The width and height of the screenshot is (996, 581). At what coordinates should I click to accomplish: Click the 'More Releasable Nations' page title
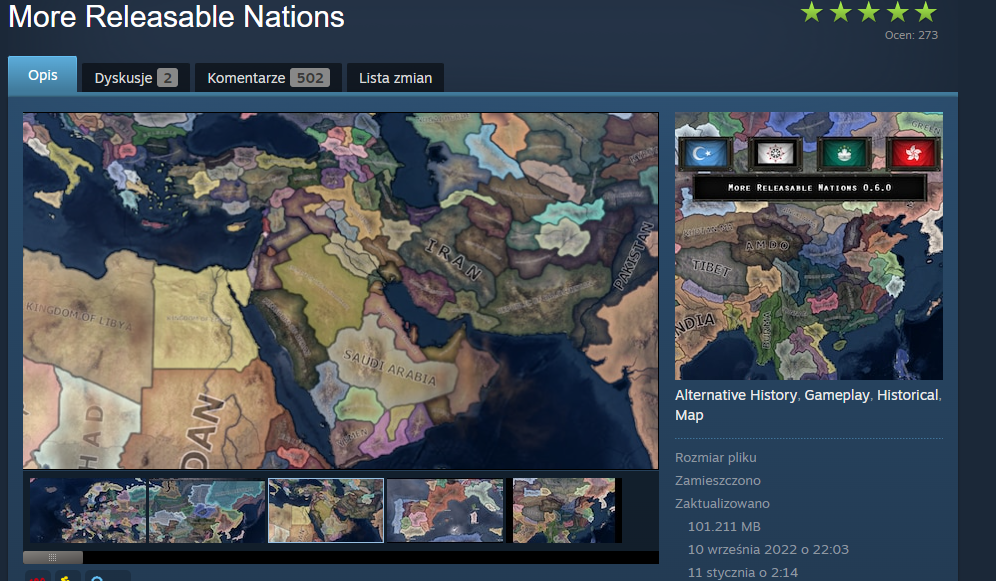[x=177, y=17]
